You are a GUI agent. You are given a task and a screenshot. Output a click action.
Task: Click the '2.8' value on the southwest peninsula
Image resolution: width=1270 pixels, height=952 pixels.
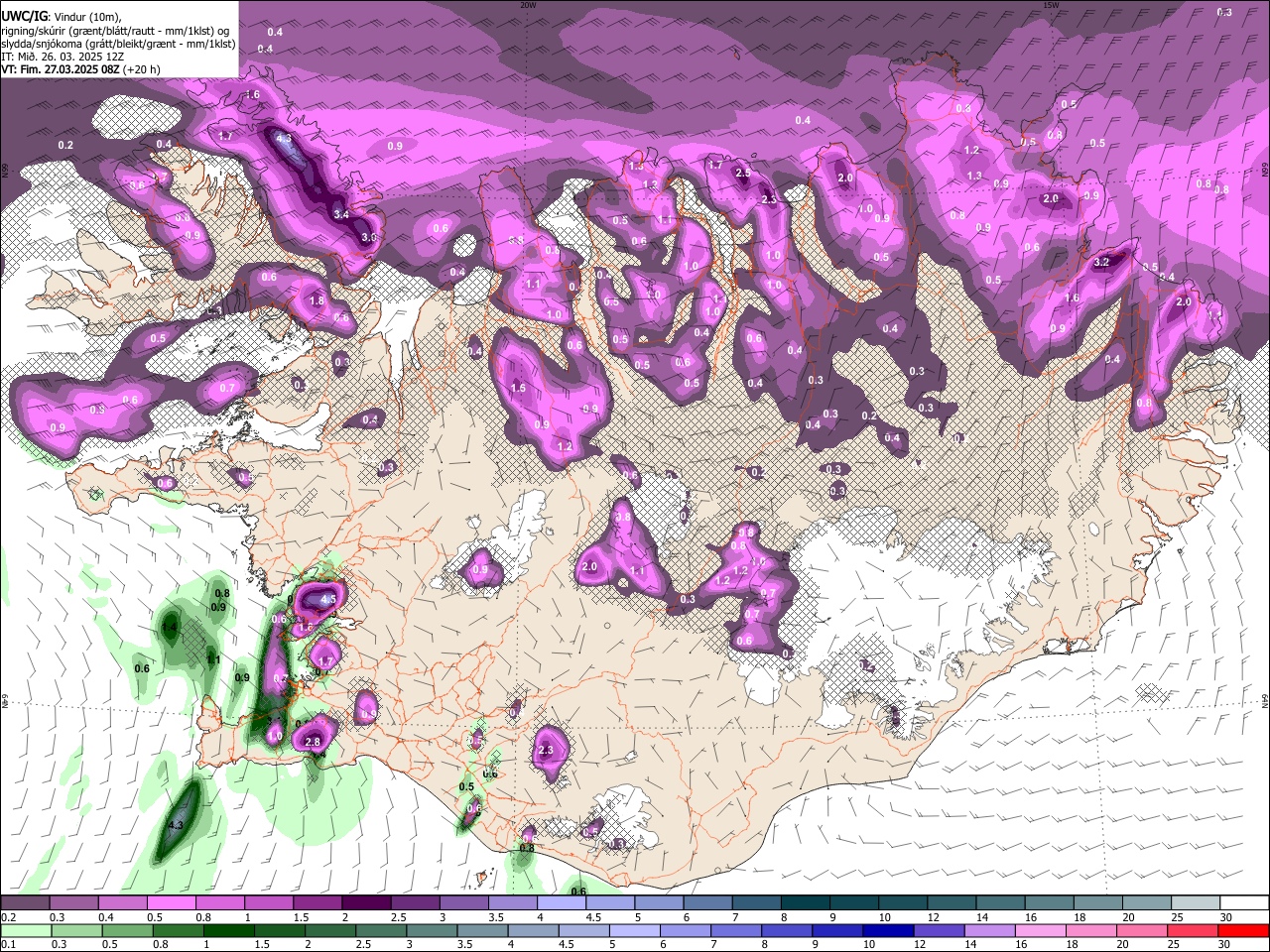tap(313, 742)
